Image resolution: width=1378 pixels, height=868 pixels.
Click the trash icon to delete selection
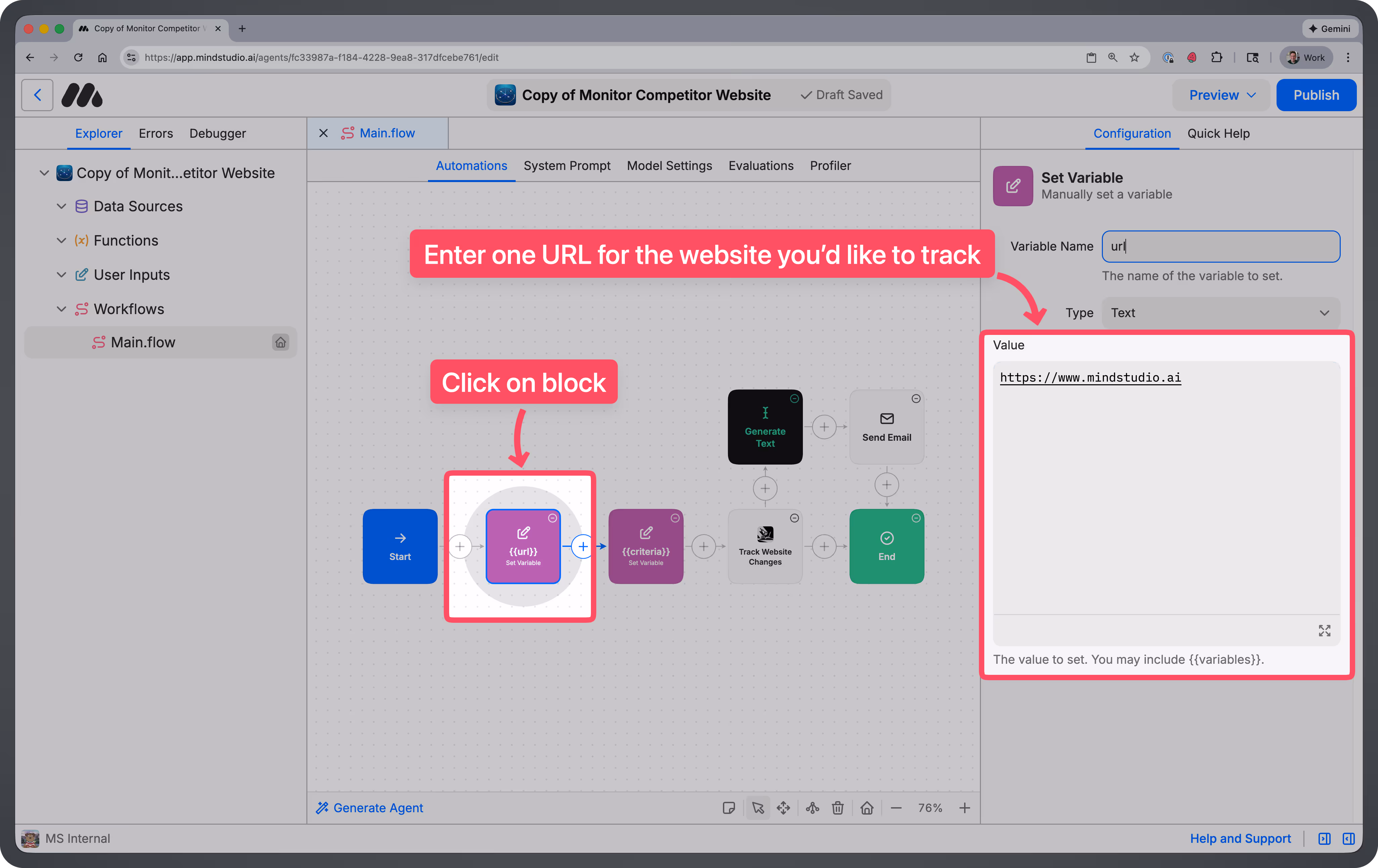[838, 808]
